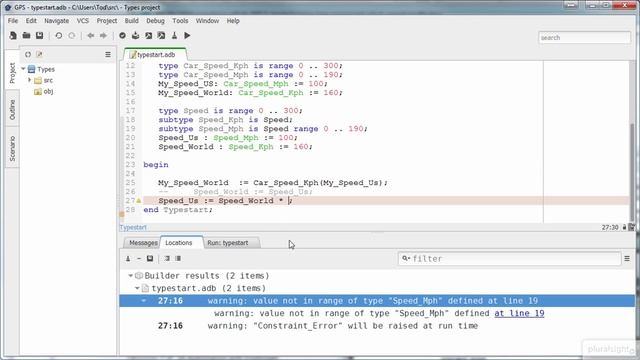Open the Outline side tab

tap(12, 110)
